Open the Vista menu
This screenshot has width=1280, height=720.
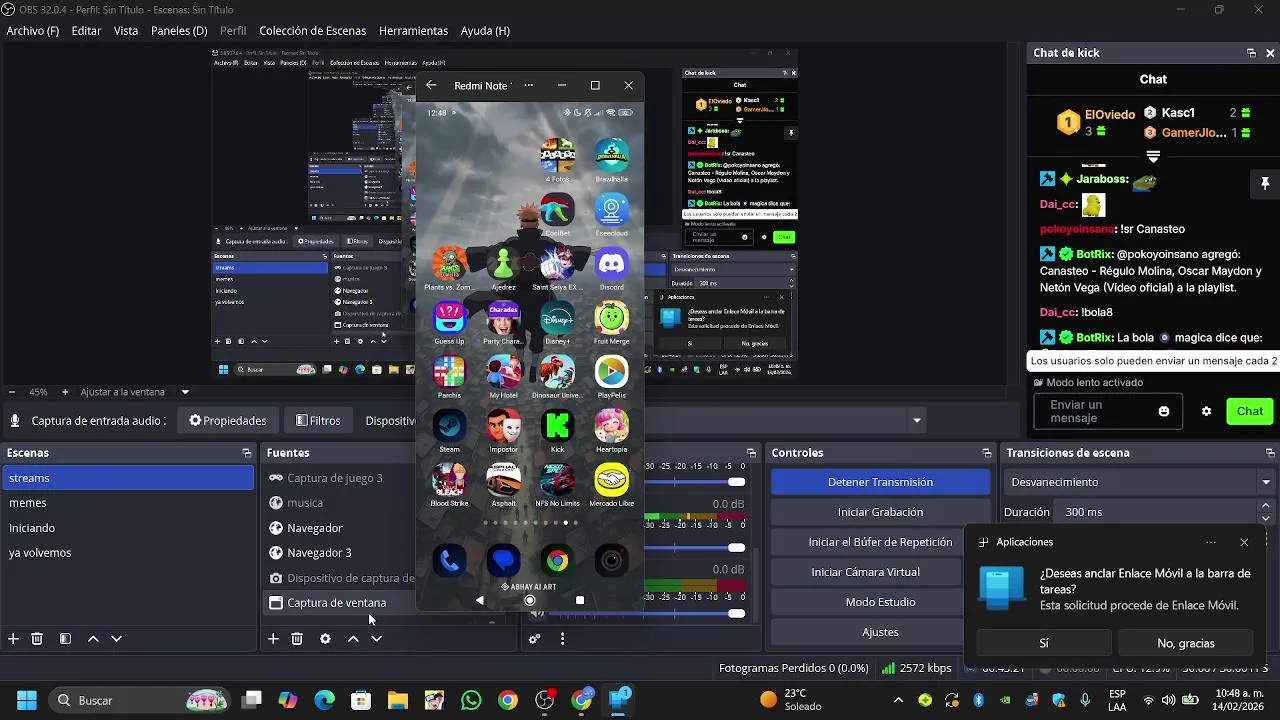126,31
